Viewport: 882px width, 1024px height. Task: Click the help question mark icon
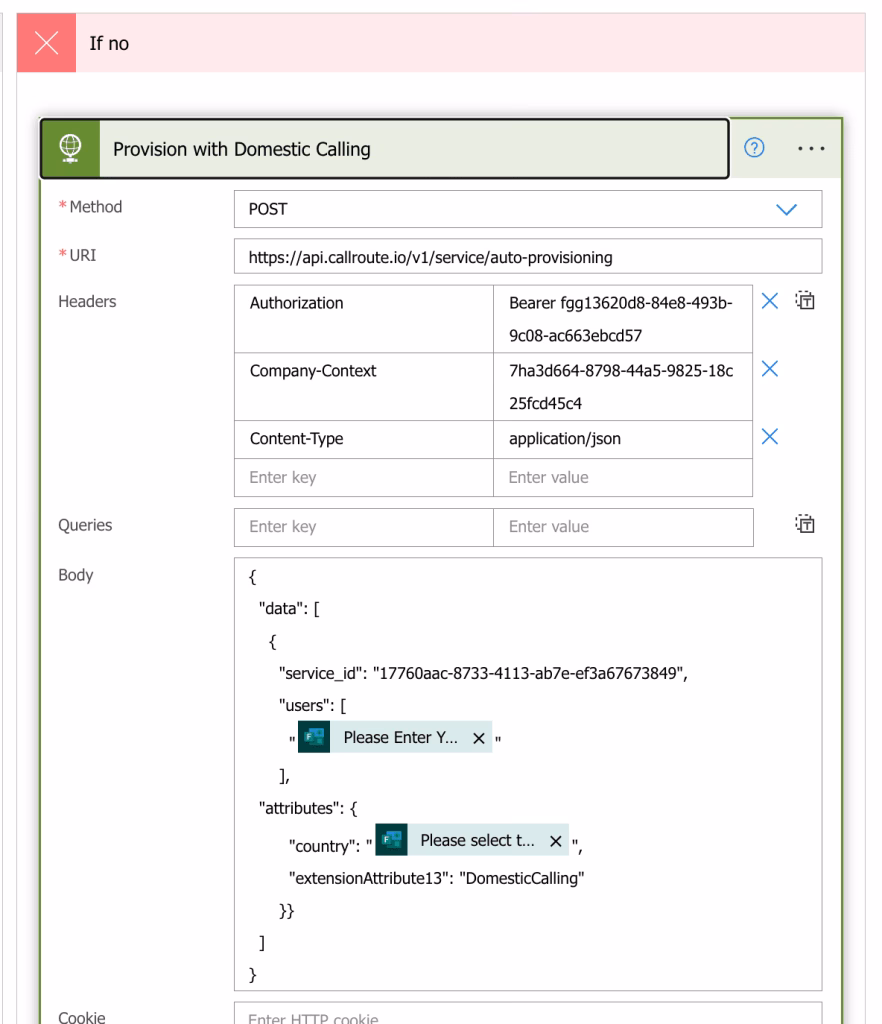point(756,149)
